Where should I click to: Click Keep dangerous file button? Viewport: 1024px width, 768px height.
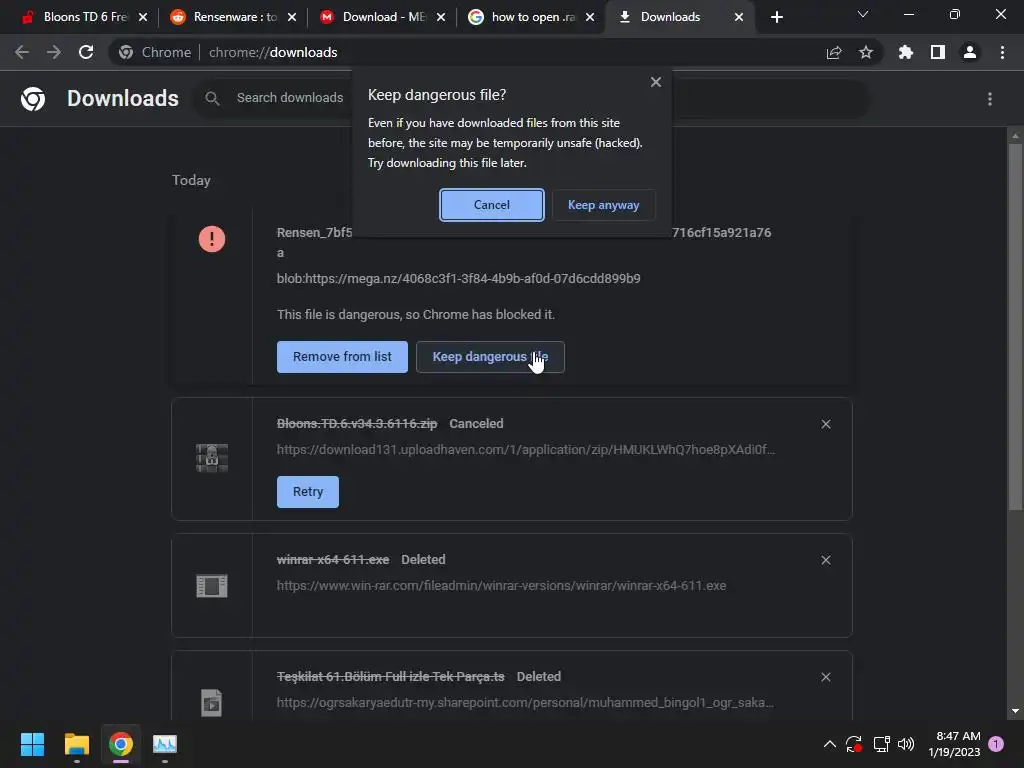[x=490, y=357]
